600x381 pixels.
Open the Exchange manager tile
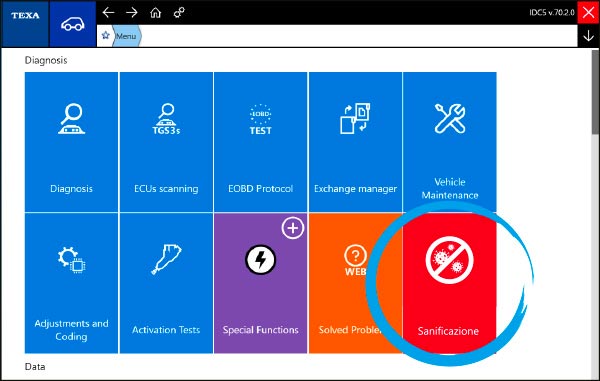355,142
